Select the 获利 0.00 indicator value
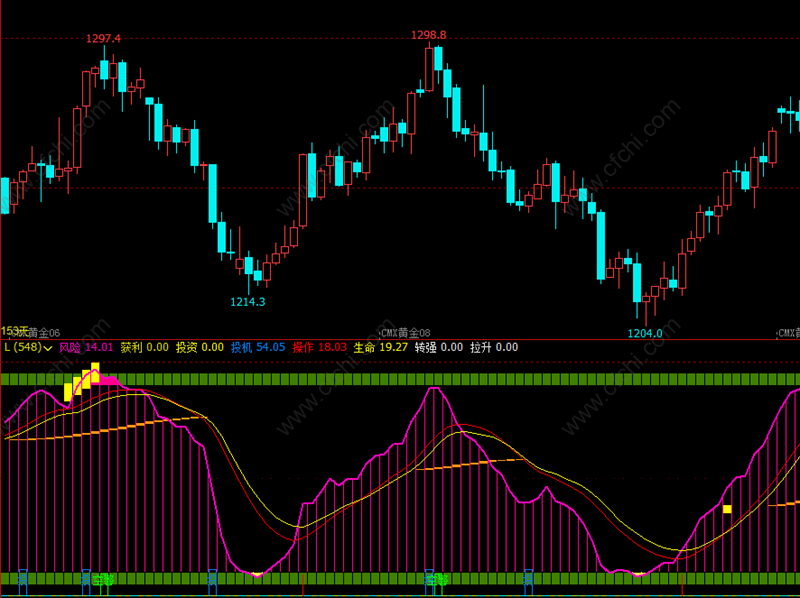This screenshot has height=598, width=800. click(x=144, y=347)
